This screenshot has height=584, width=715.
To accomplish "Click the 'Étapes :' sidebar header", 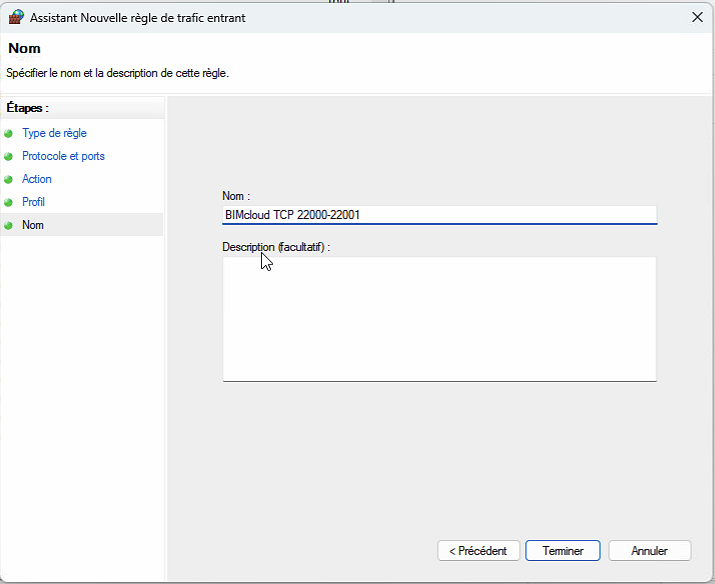I will (x=27, y=108).
